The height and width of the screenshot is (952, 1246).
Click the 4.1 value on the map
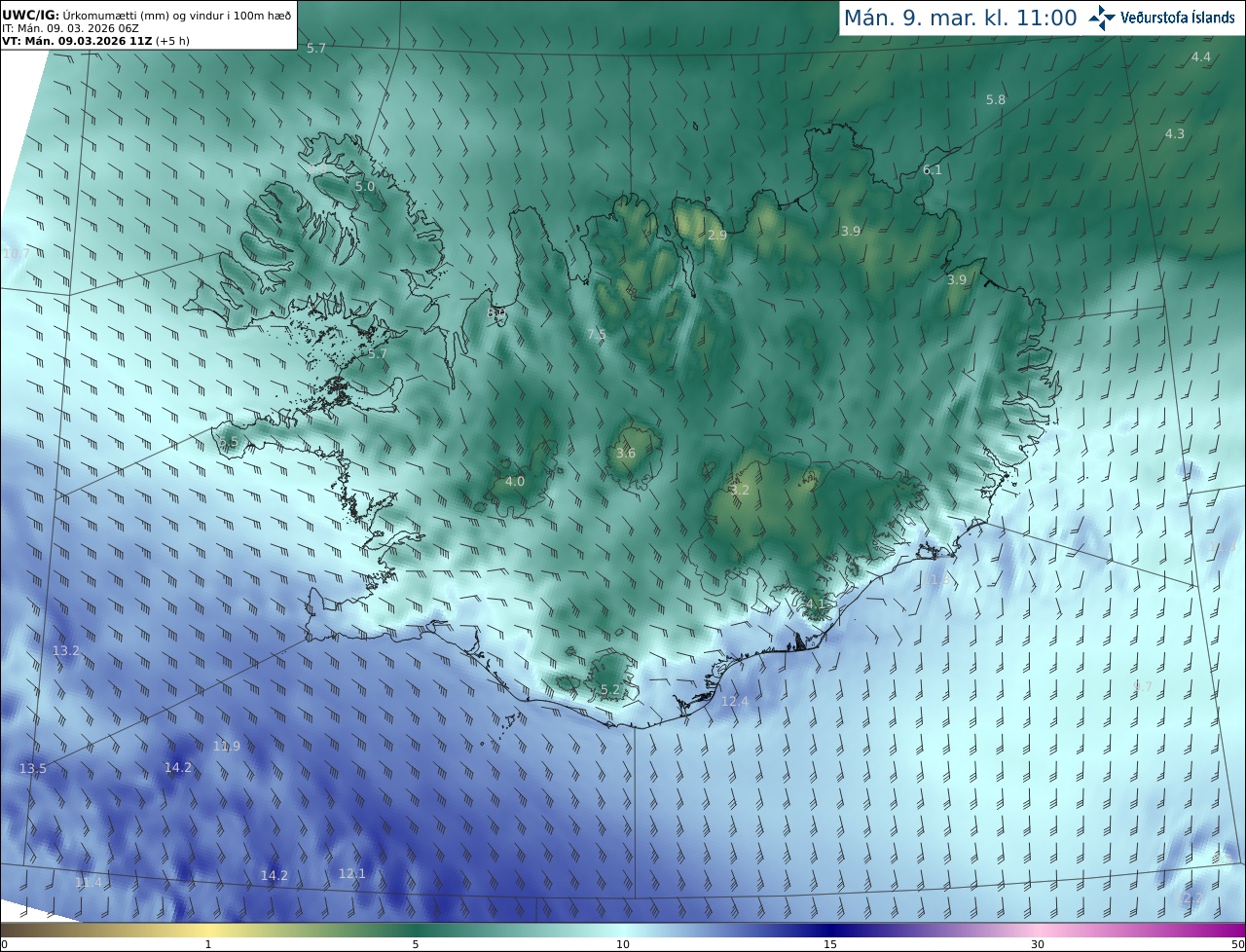816,604
